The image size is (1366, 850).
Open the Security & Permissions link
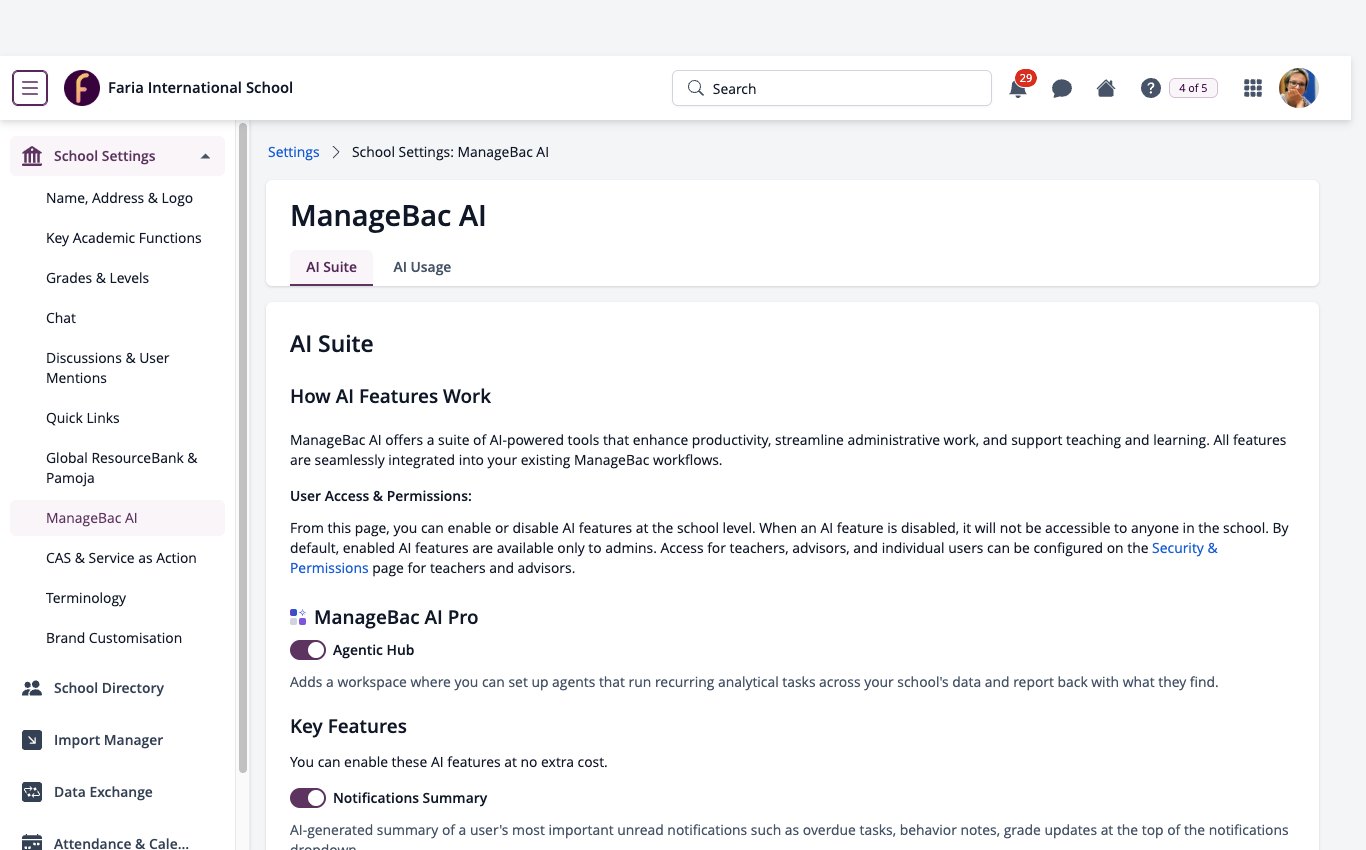coord(754,558)
